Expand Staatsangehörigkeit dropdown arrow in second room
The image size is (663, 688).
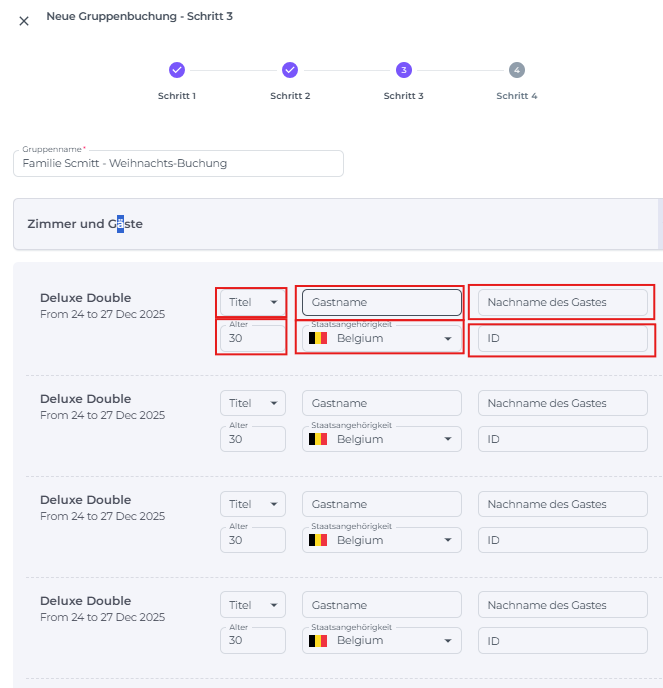click(x=448, y=439)
